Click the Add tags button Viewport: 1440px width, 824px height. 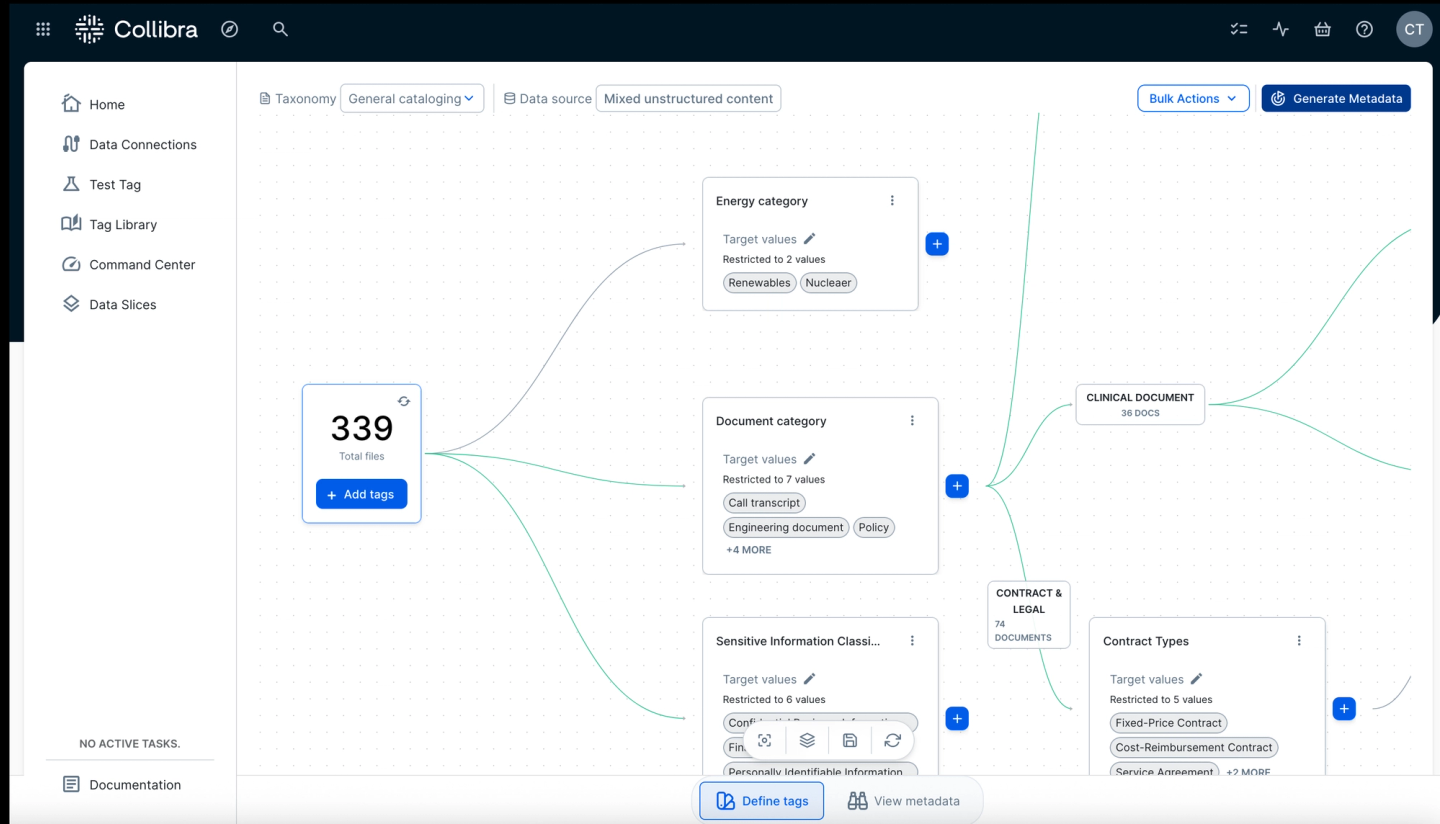pyautogui.click(x=361, y=495)
